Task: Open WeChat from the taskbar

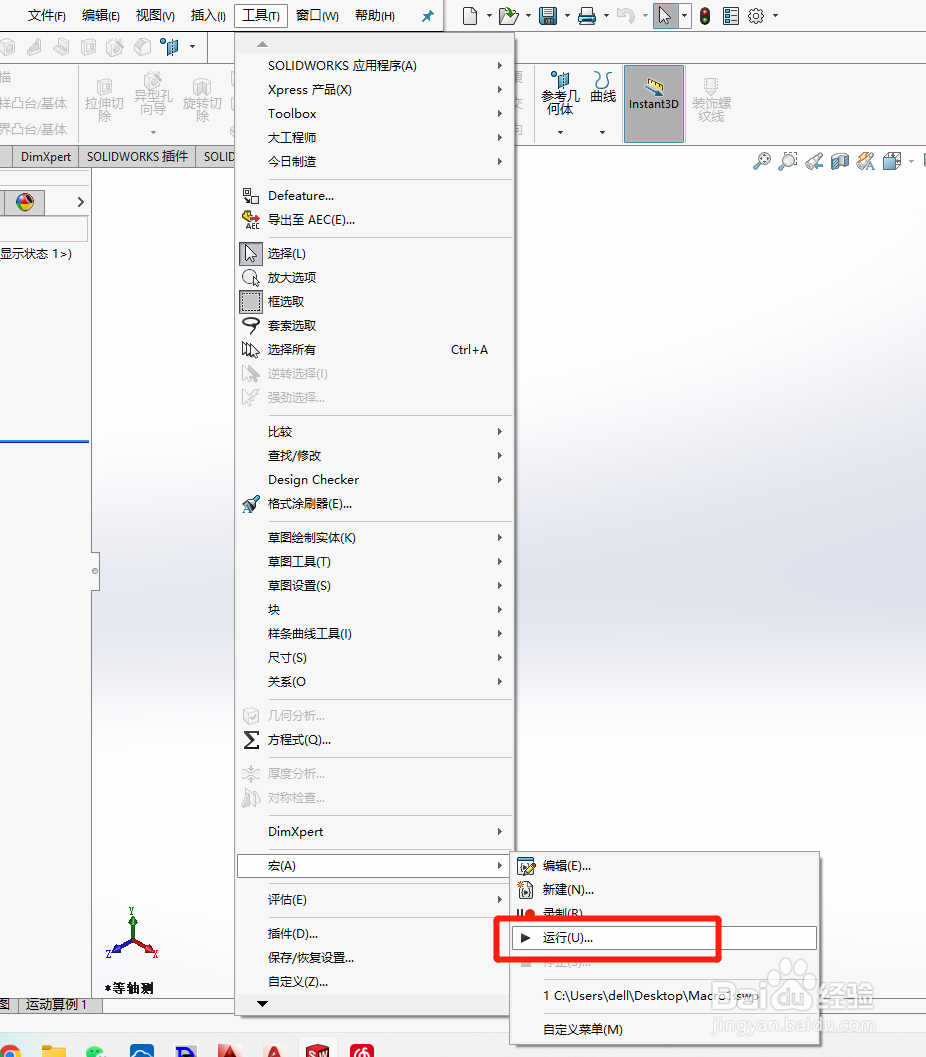Action: [x=97, y=1050]
